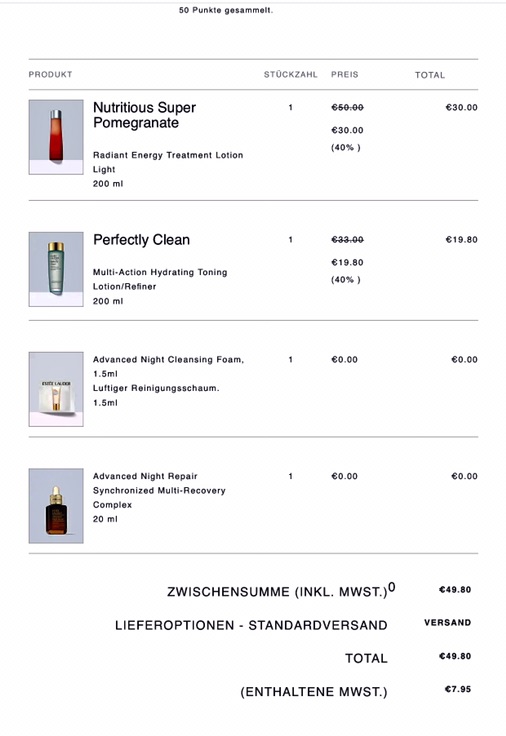This screenshot has height=736, width=506.
Task: Open the Nutritious Super Pomegranate product thumbnail
Action: [56, 137]
